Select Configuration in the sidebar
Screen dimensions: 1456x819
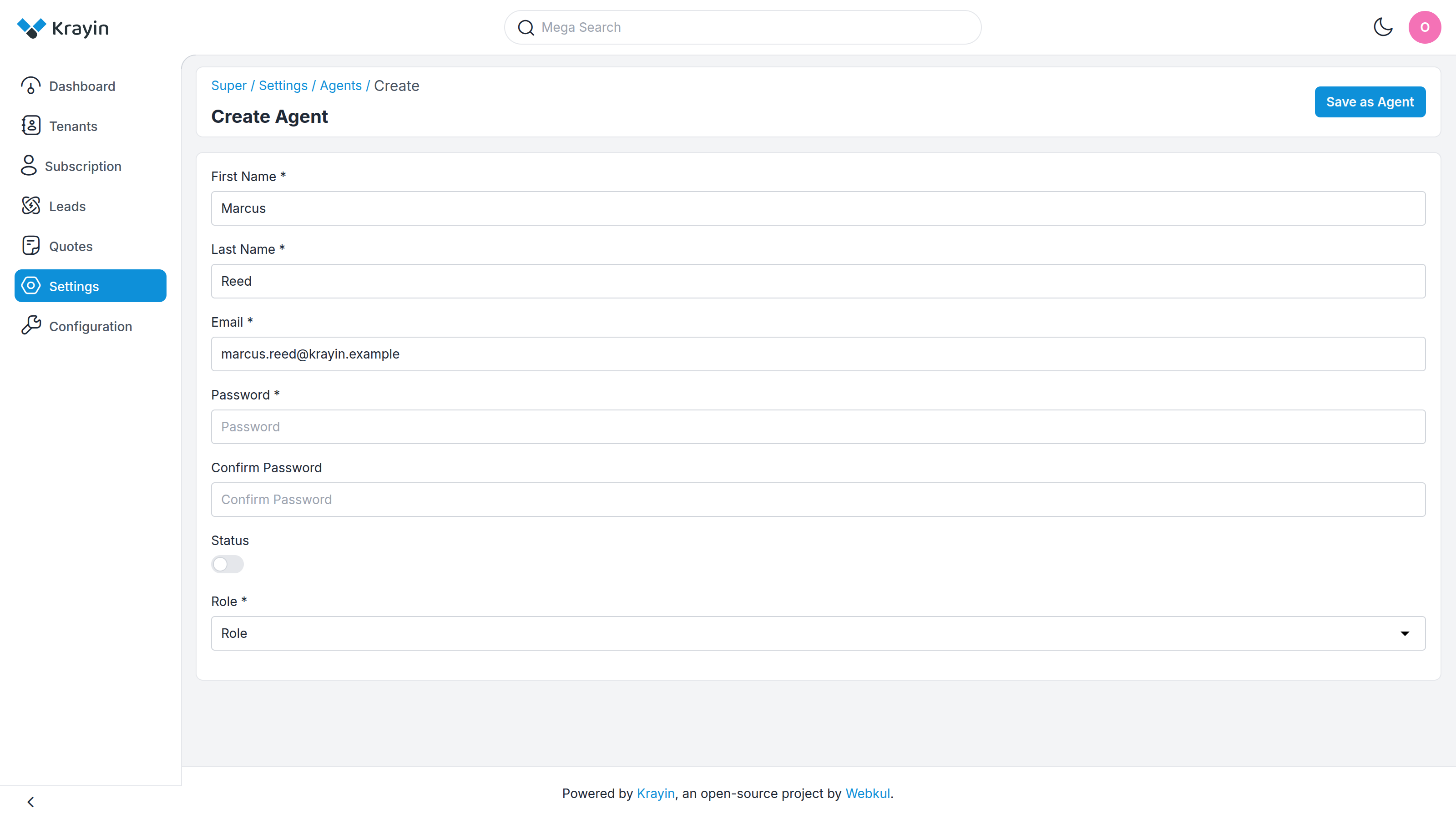91,327
